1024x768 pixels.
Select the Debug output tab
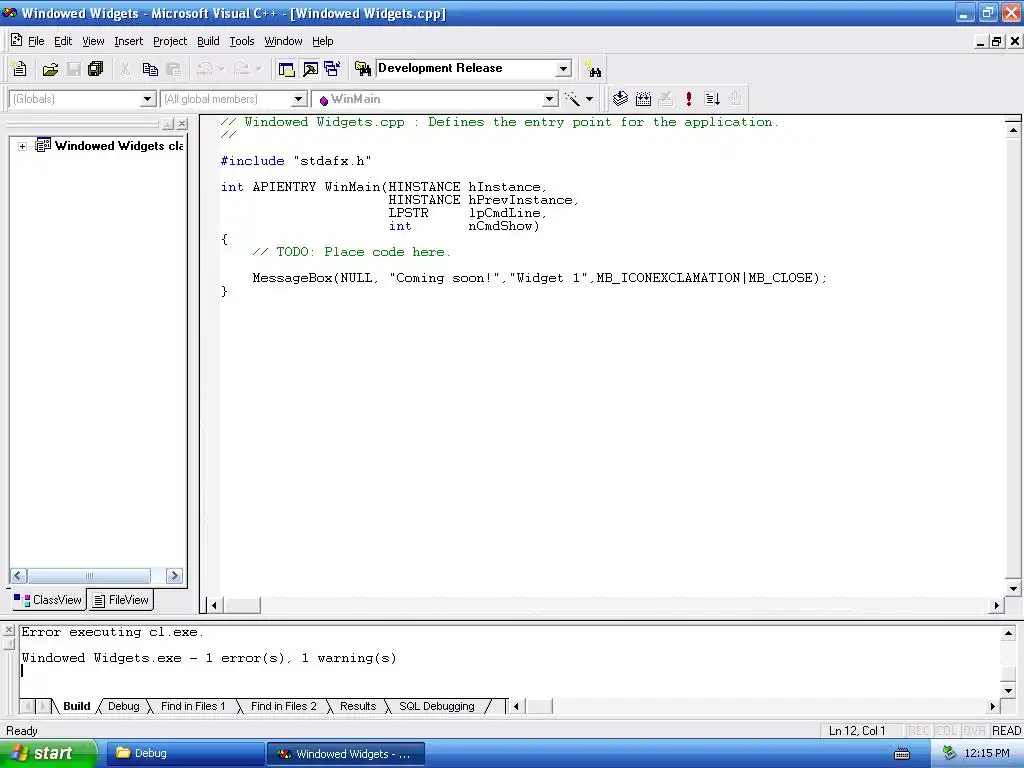point(123,706)
